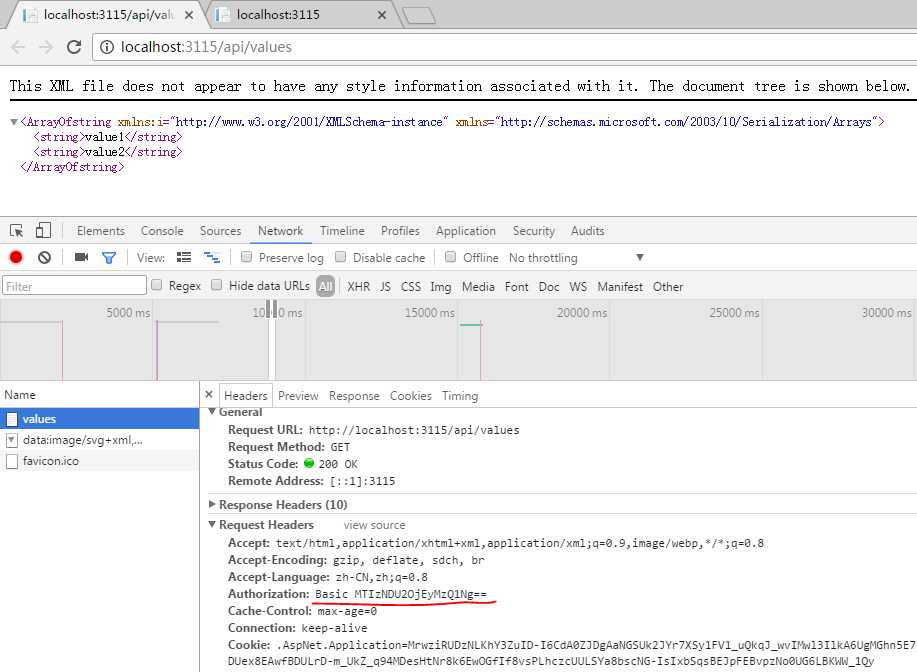
Task: Select the Headers tab of request
Action: tap(246, 396)
